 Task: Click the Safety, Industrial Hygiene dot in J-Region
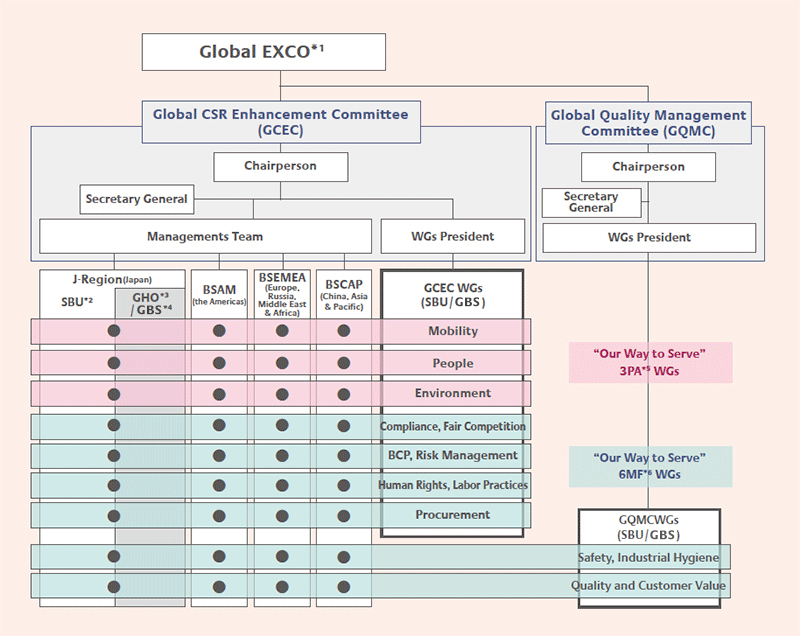click(114, 556)
